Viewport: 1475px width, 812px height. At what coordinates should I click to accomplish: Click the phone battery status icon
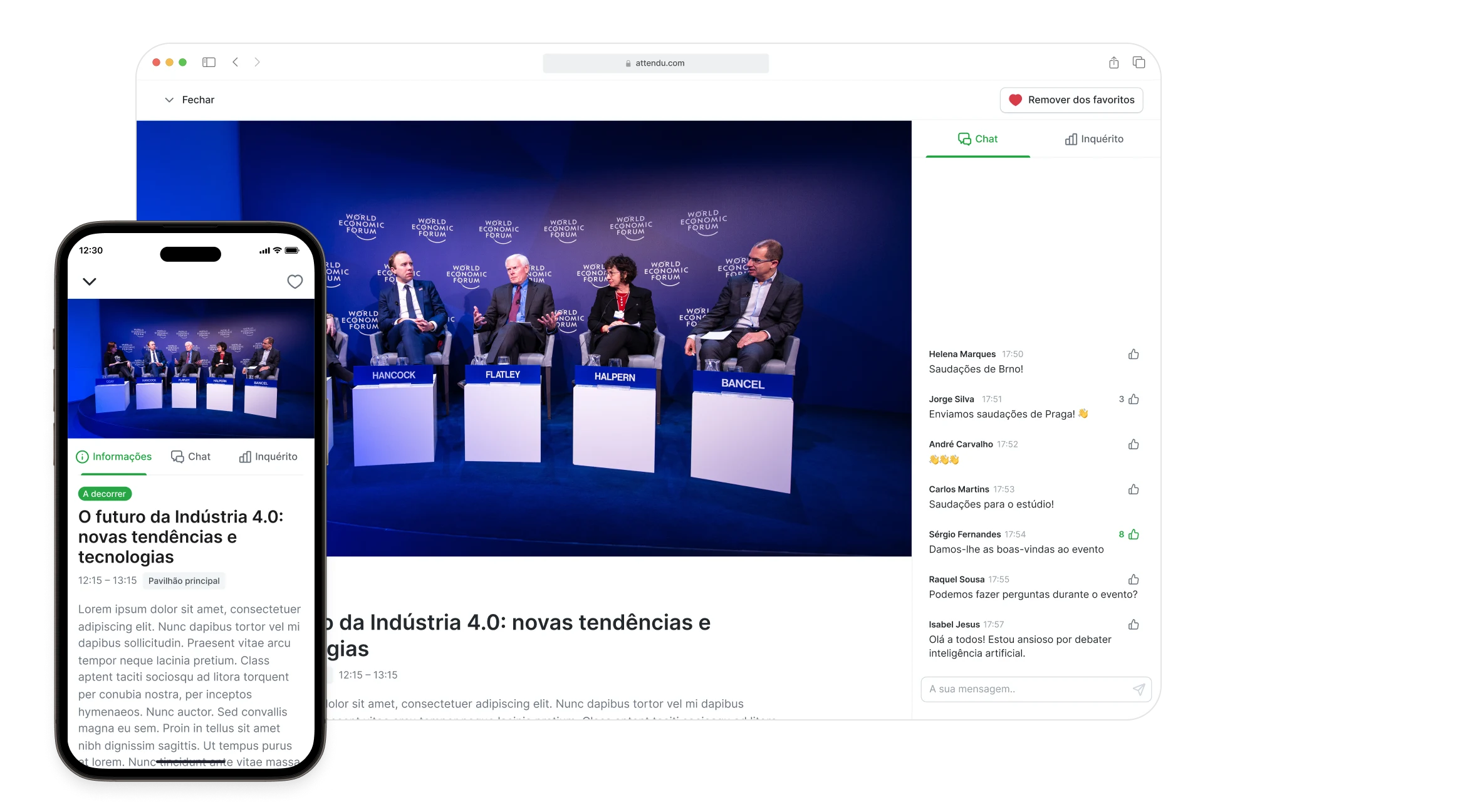(x=292, y=250)
